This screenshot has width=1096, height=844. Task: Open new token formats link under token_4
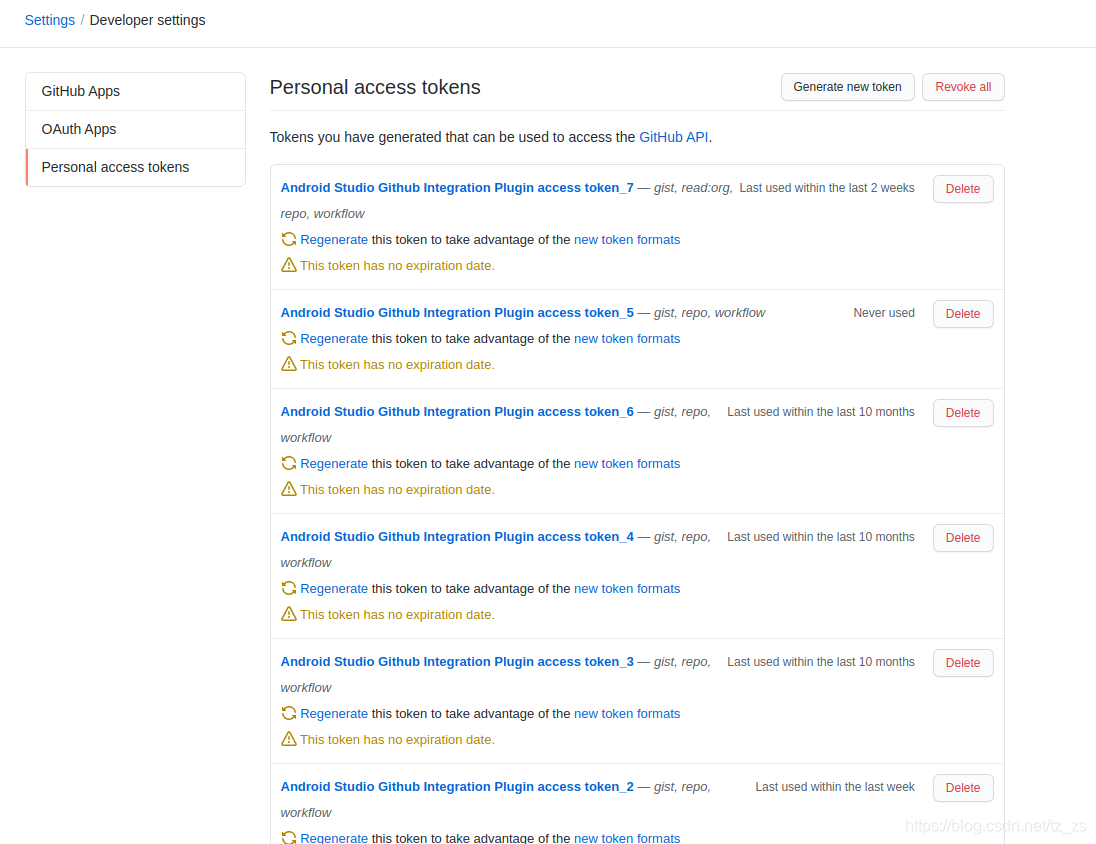pos(627,589)
